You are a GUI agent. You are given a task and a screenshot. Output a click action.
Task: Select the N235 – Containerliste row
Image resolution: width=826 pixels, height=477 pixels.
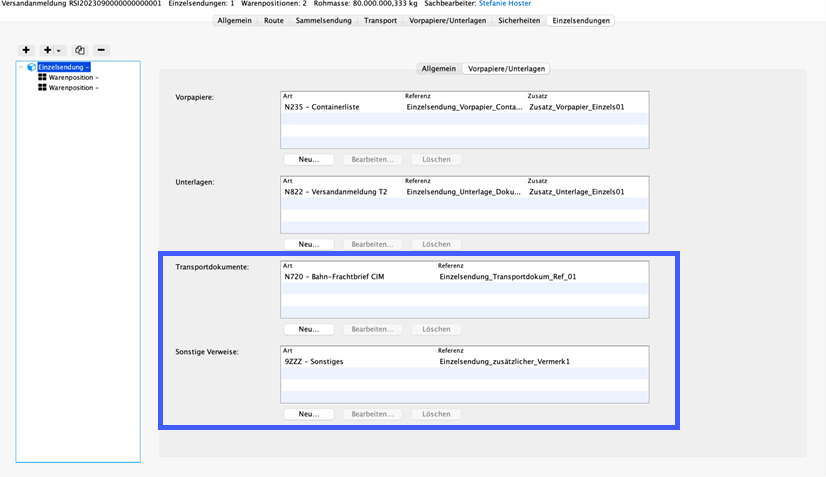pos(464,107)
